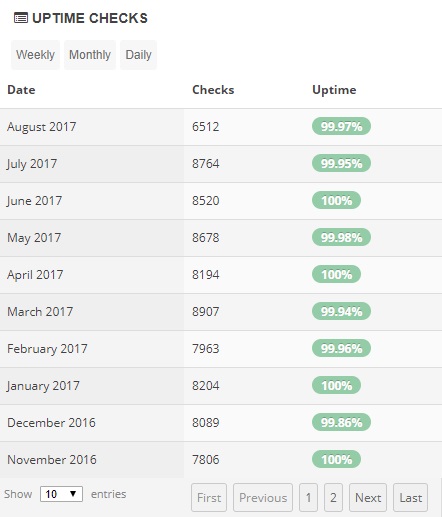
Task: Click the 99.86% uptime badge for December 2016
Action: click(x=341, y=422)
